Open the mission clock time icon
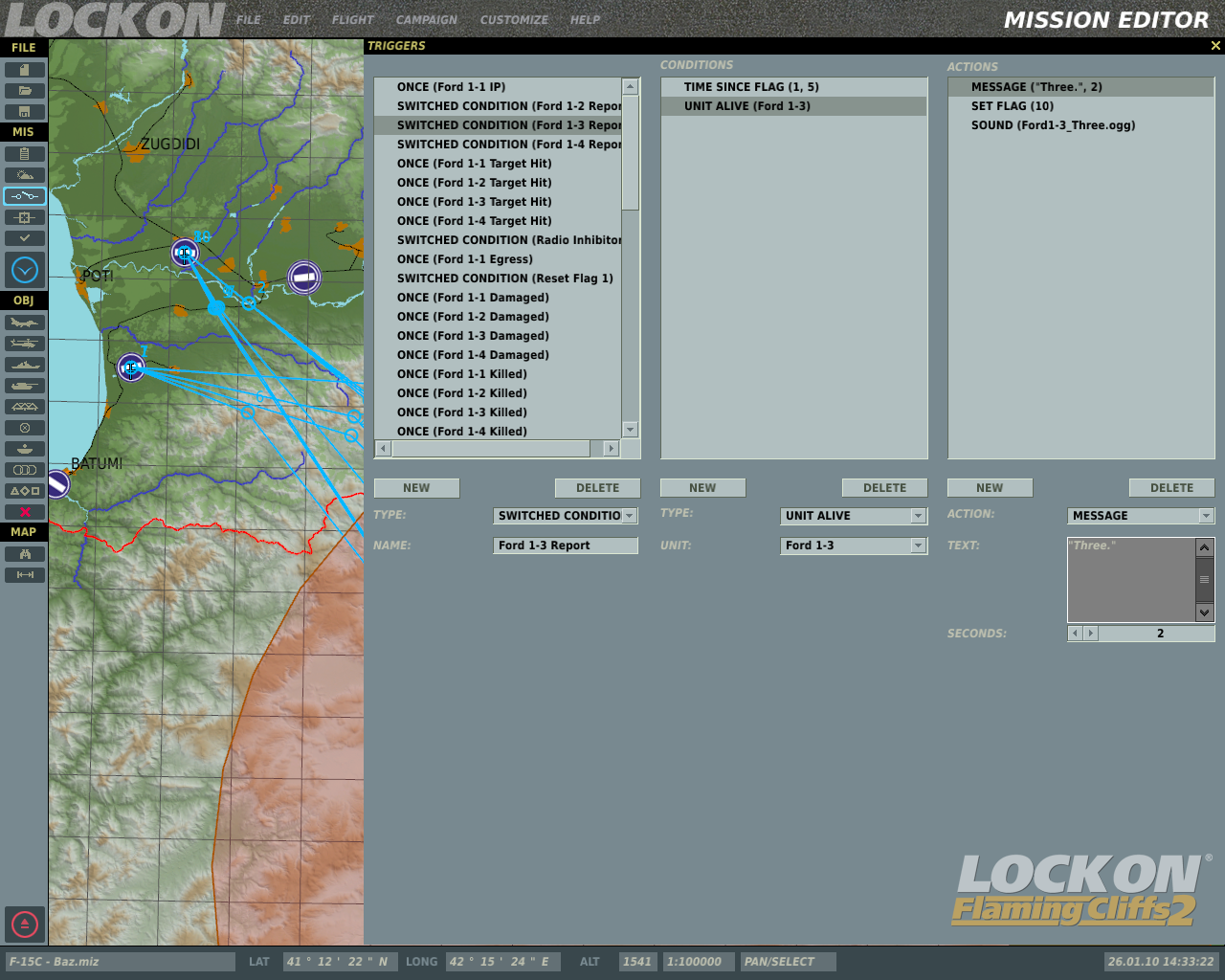 coord(25,270)
